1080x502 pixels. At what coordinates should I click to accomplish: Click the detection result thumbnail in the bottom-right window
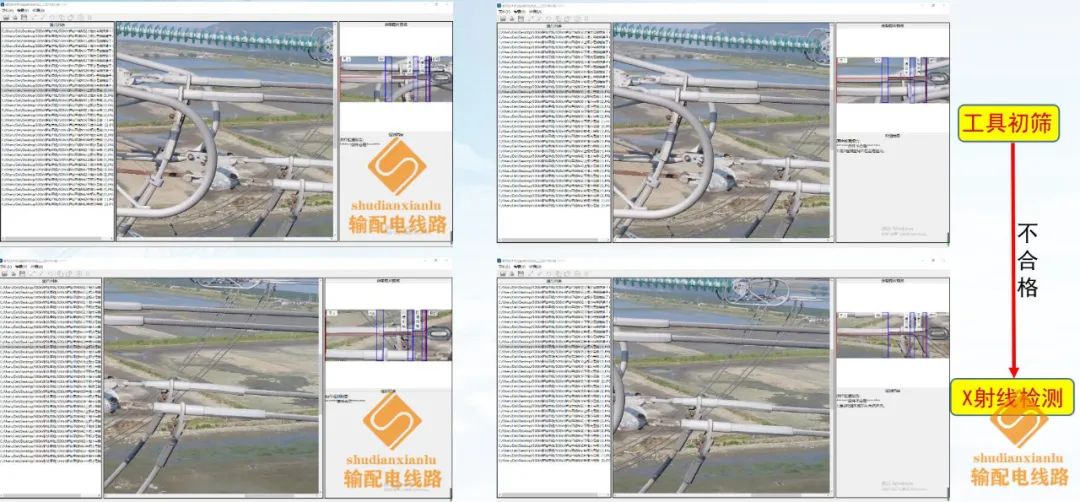(893, 335)
